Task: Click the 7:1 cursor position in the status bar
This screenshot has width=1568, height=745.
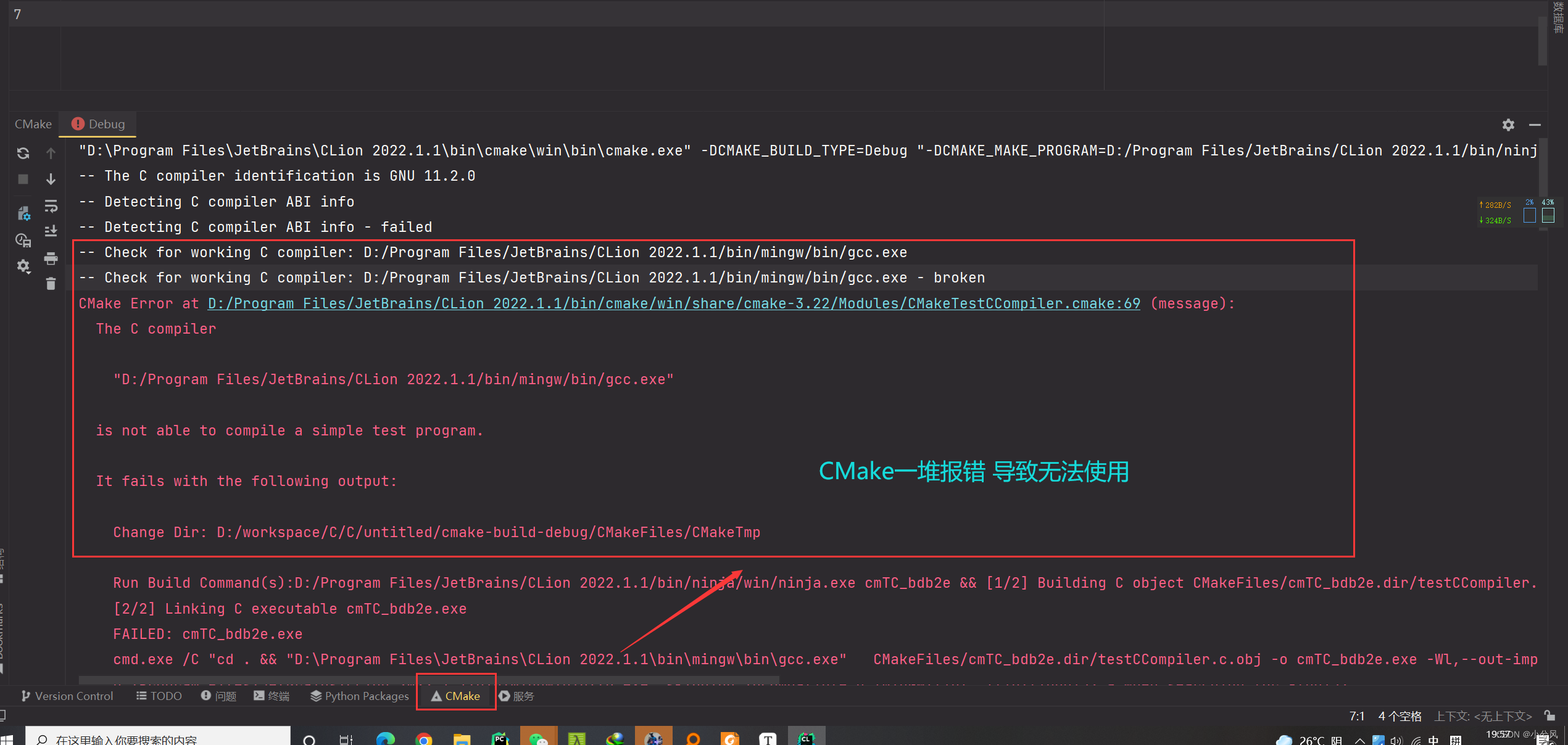Action: [1357, 716]
